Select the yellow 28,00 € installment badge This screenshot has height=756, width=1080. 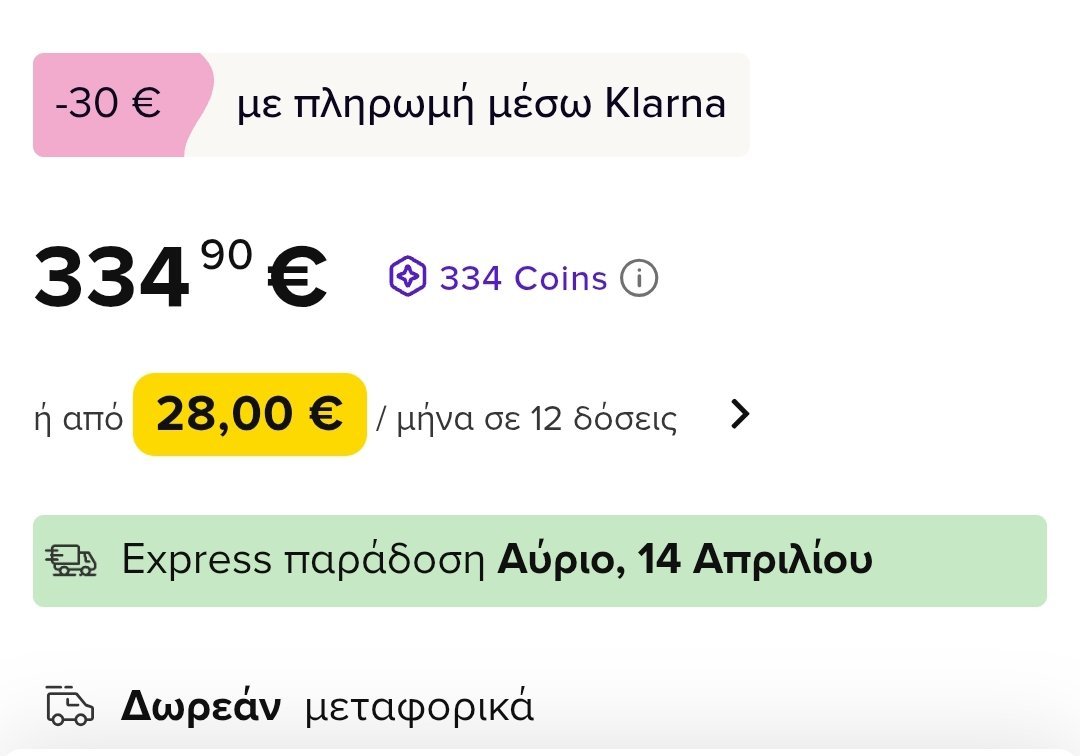[250, 414]
